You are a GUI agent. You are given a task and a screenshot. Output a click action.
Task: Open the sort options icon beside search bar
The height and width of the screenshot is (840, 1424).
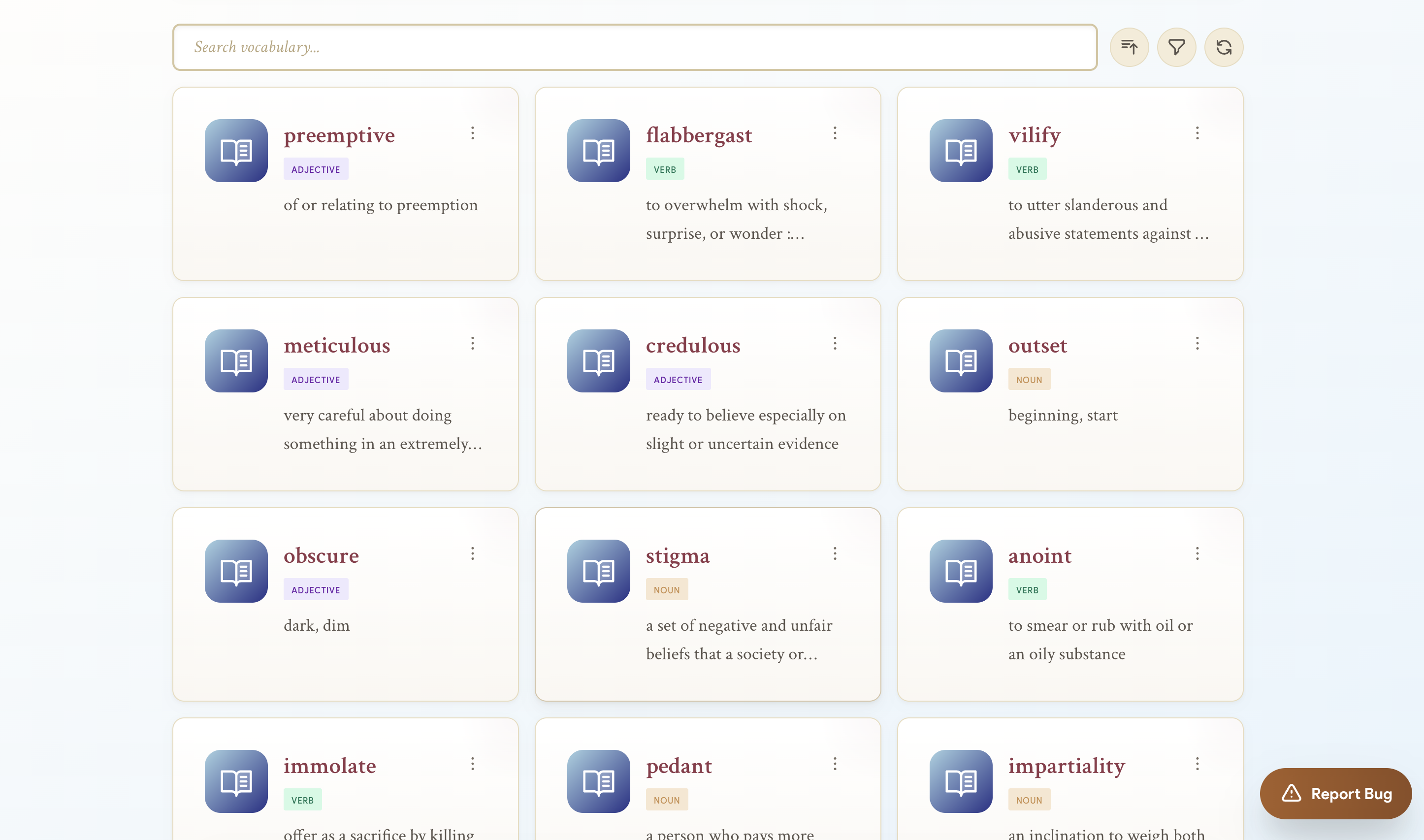1129,47
